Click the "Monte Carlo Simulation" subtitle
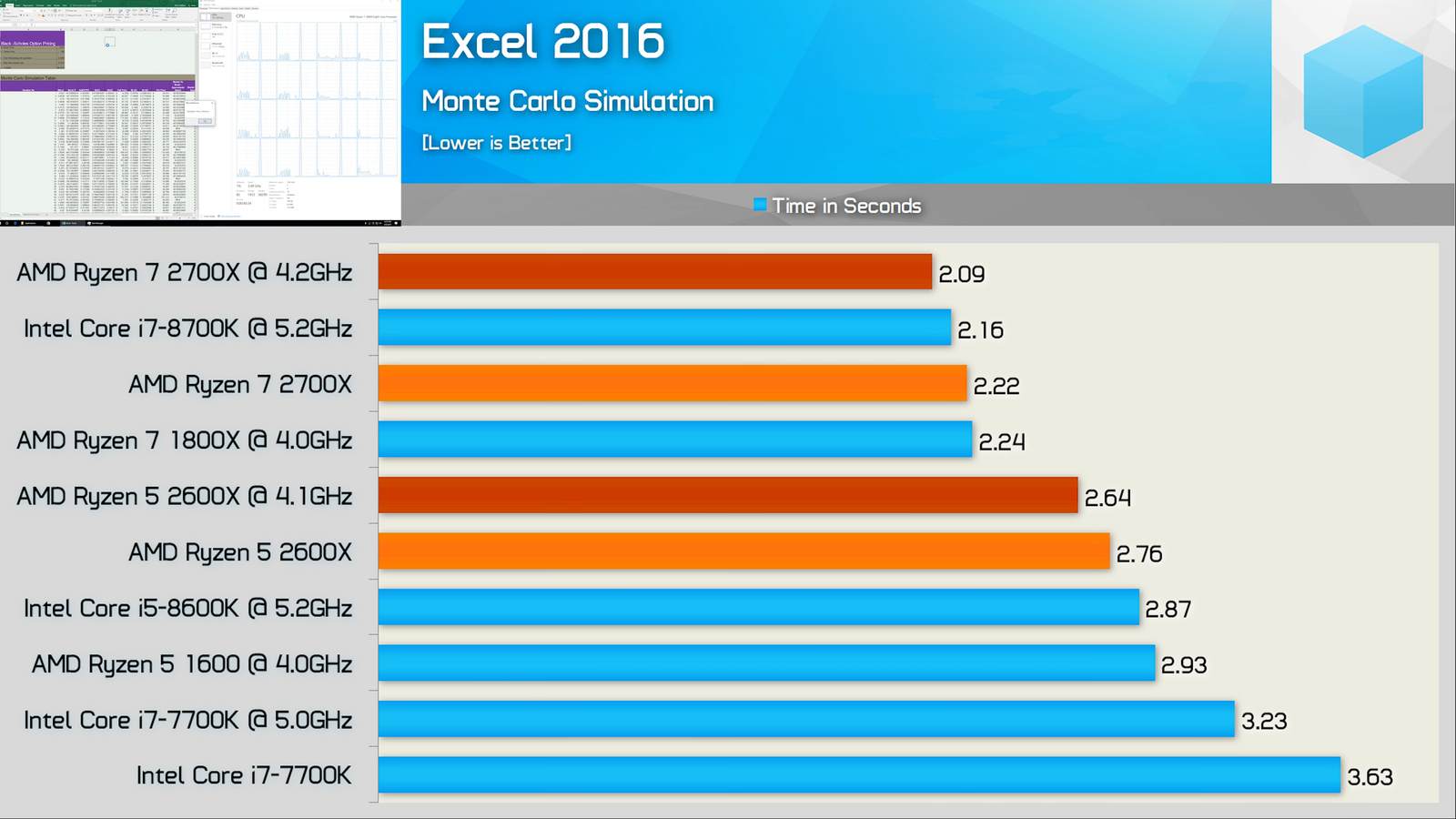Viewport: 1456px width, 819px height. (568, 101)
